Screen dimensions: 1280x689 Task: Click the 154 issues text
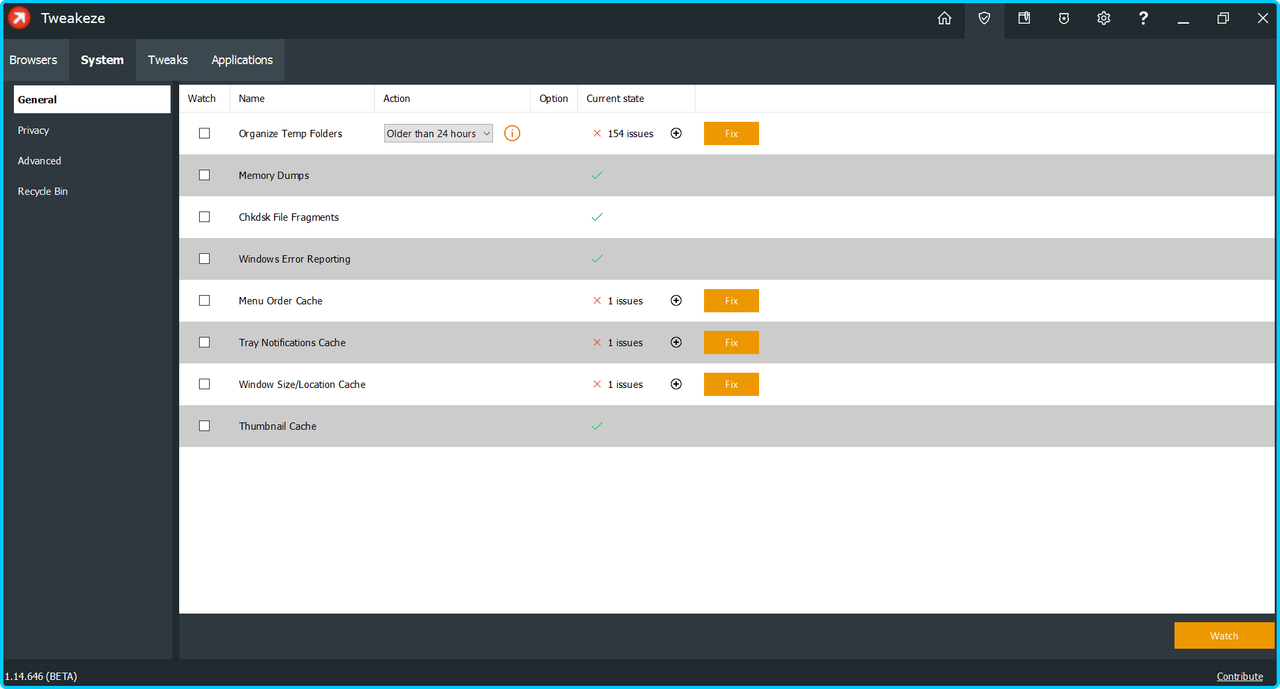(x=631, y=133)
